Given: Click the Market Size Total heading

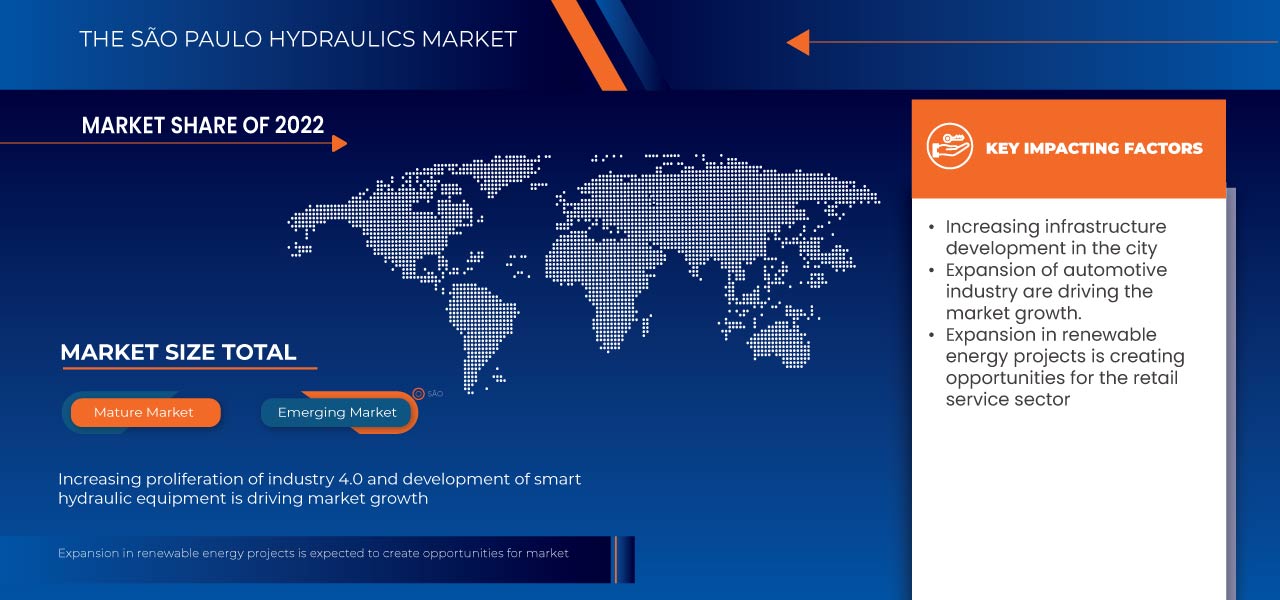Looking at the screenshot, I should coord(178,352).
